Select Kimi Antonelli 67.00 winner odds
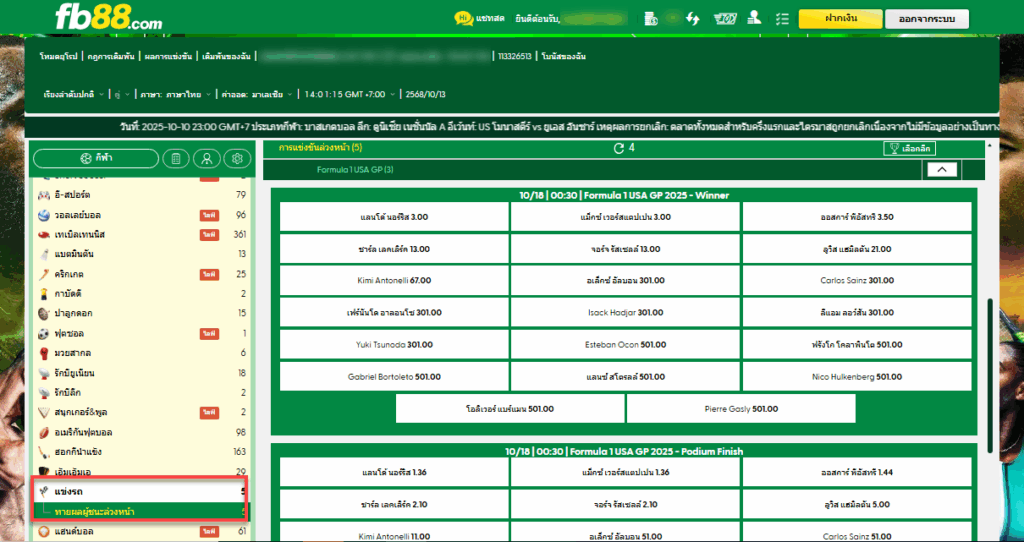Screen dimensions: 1024x542 tap(394, 281)
